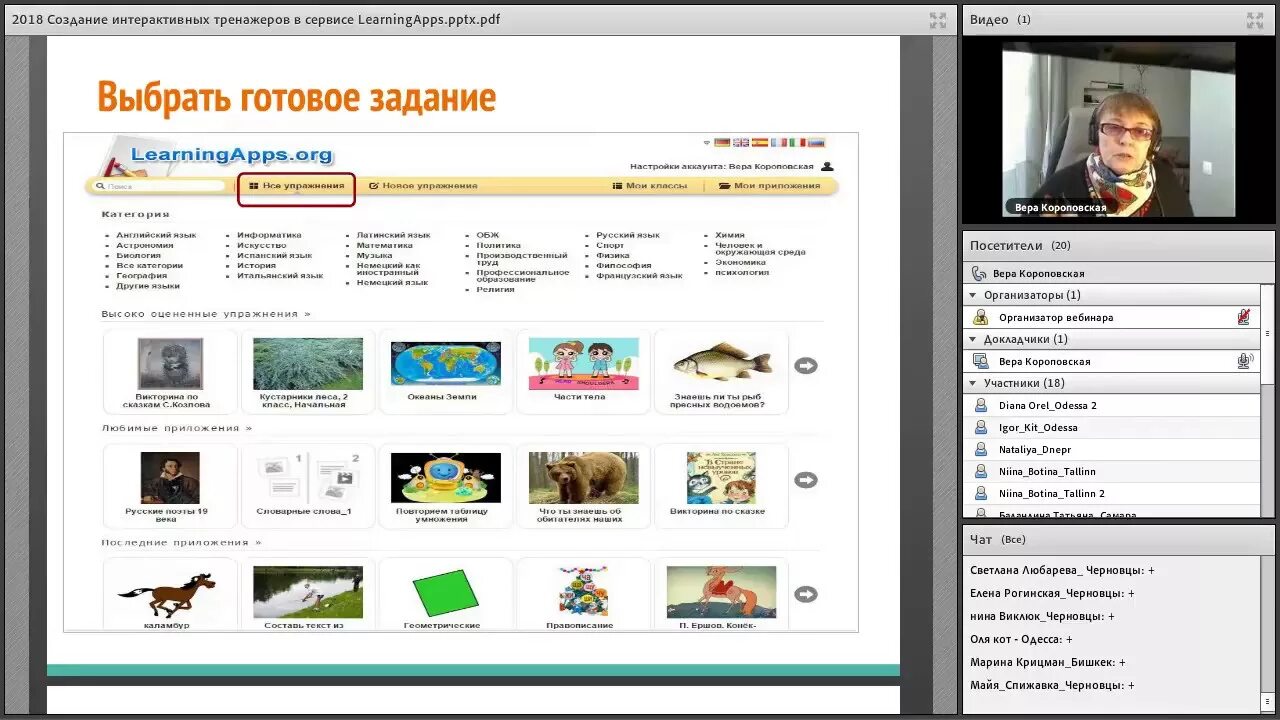Click chat message from Марина Крицман_Бишкек
The image size is (1280, 720).
[x=1048, y=662]
